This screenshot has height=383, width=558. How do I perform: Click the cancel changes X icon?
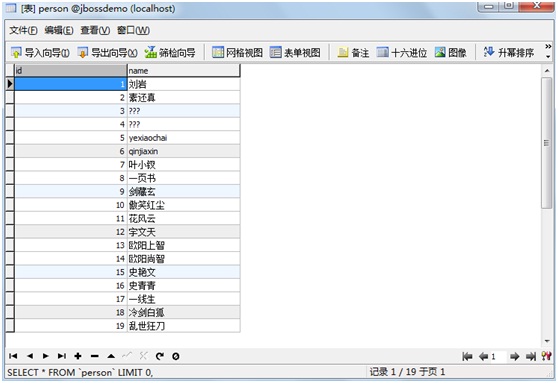[143, 356]
